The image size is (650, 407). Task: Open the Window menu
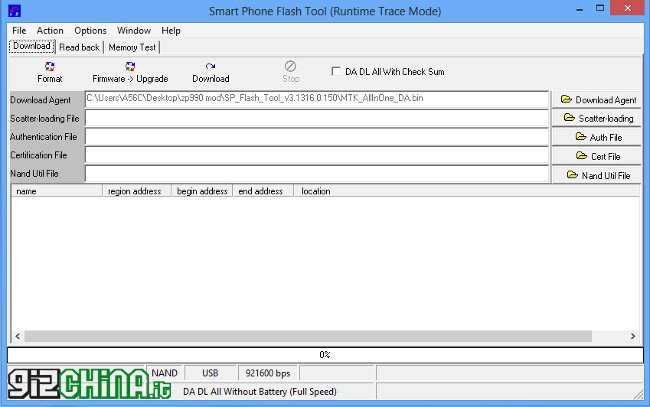click(134, 31)
